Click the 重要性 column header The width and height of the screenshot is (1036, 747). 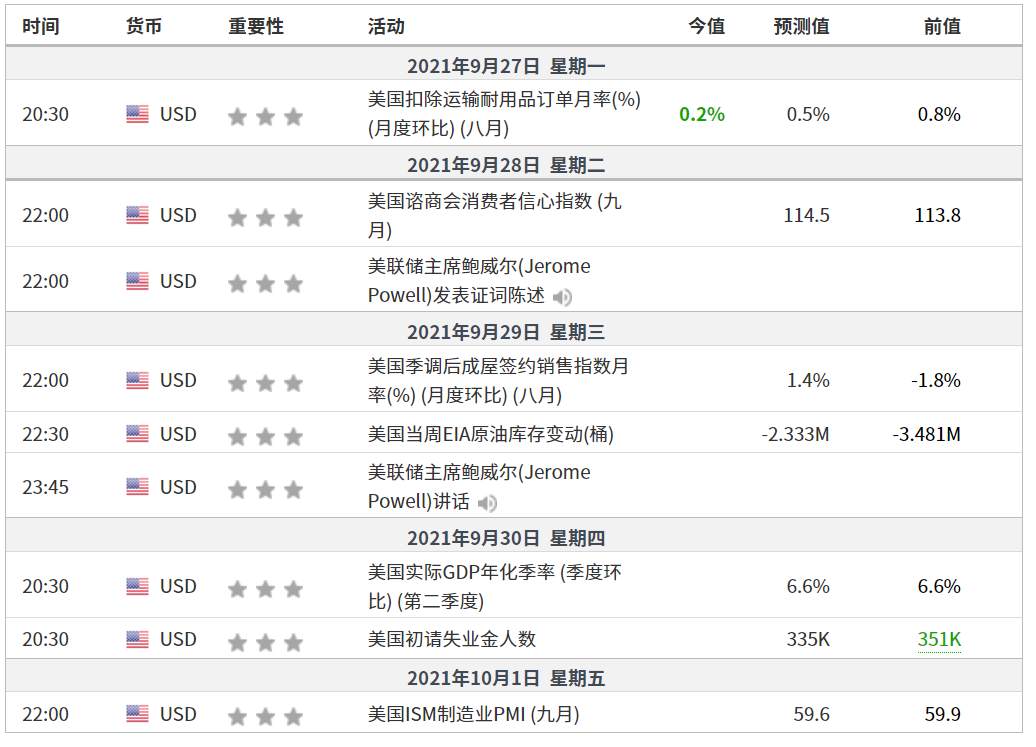point(256,26)
